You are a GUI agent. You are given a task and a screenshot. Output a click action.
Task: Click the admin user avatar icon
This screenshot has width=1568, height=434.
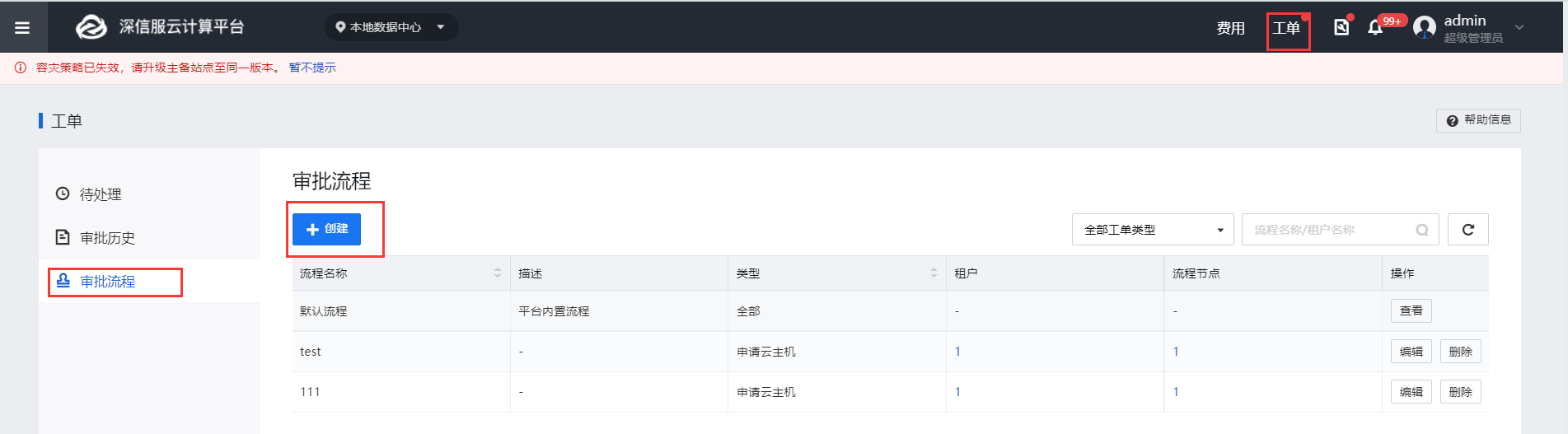1425,28
